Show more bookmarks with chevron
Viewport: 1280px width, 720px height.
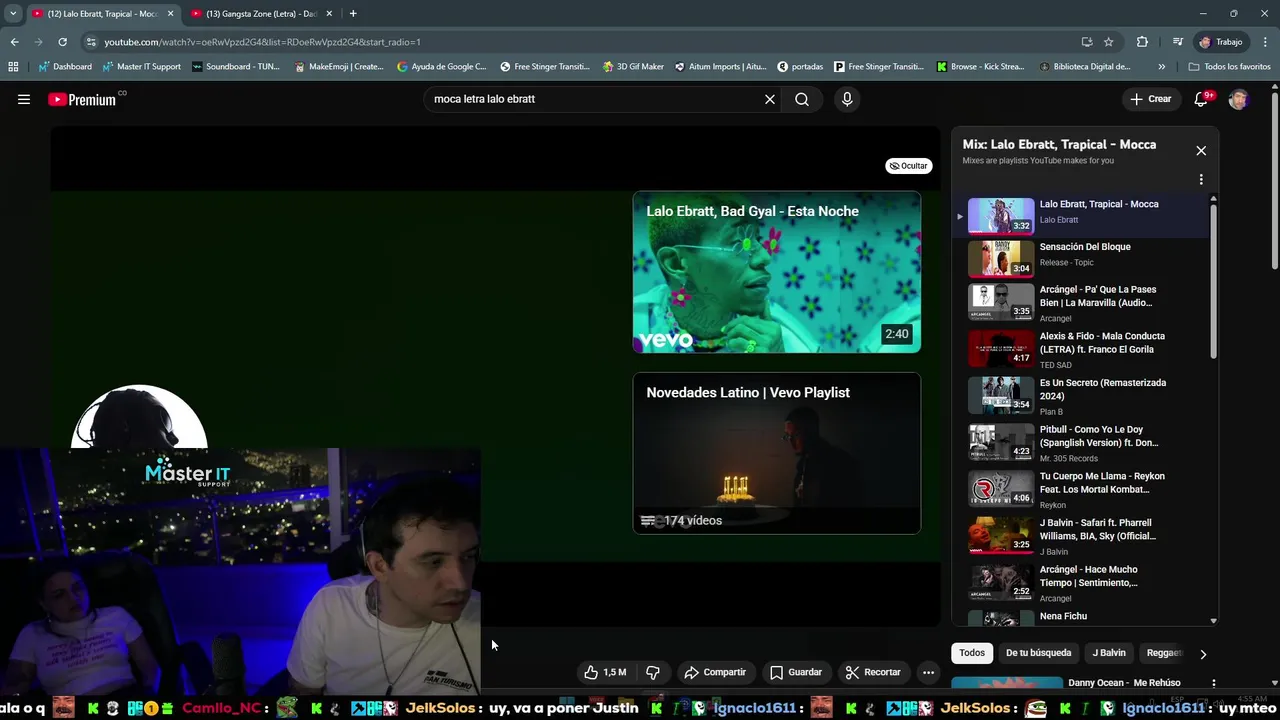pyautogui.click(x=1161, y=67)
